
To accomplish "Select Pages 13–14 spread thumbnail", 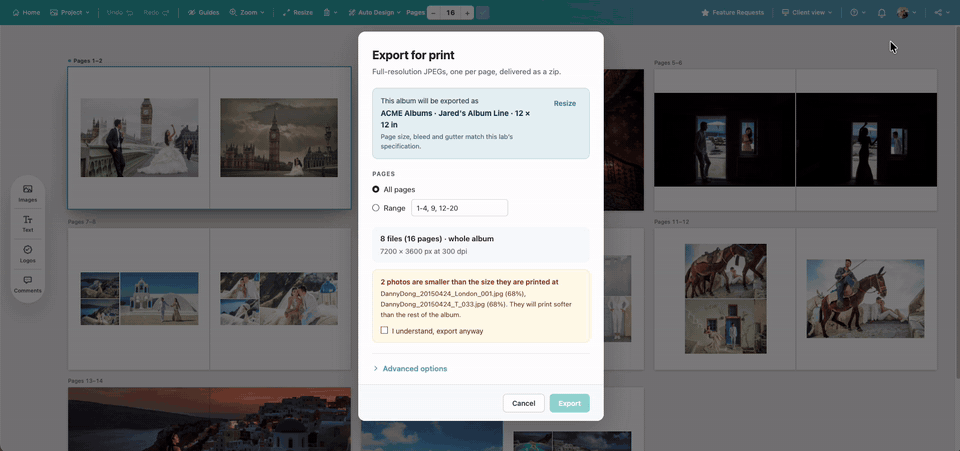I will point(209,419).
